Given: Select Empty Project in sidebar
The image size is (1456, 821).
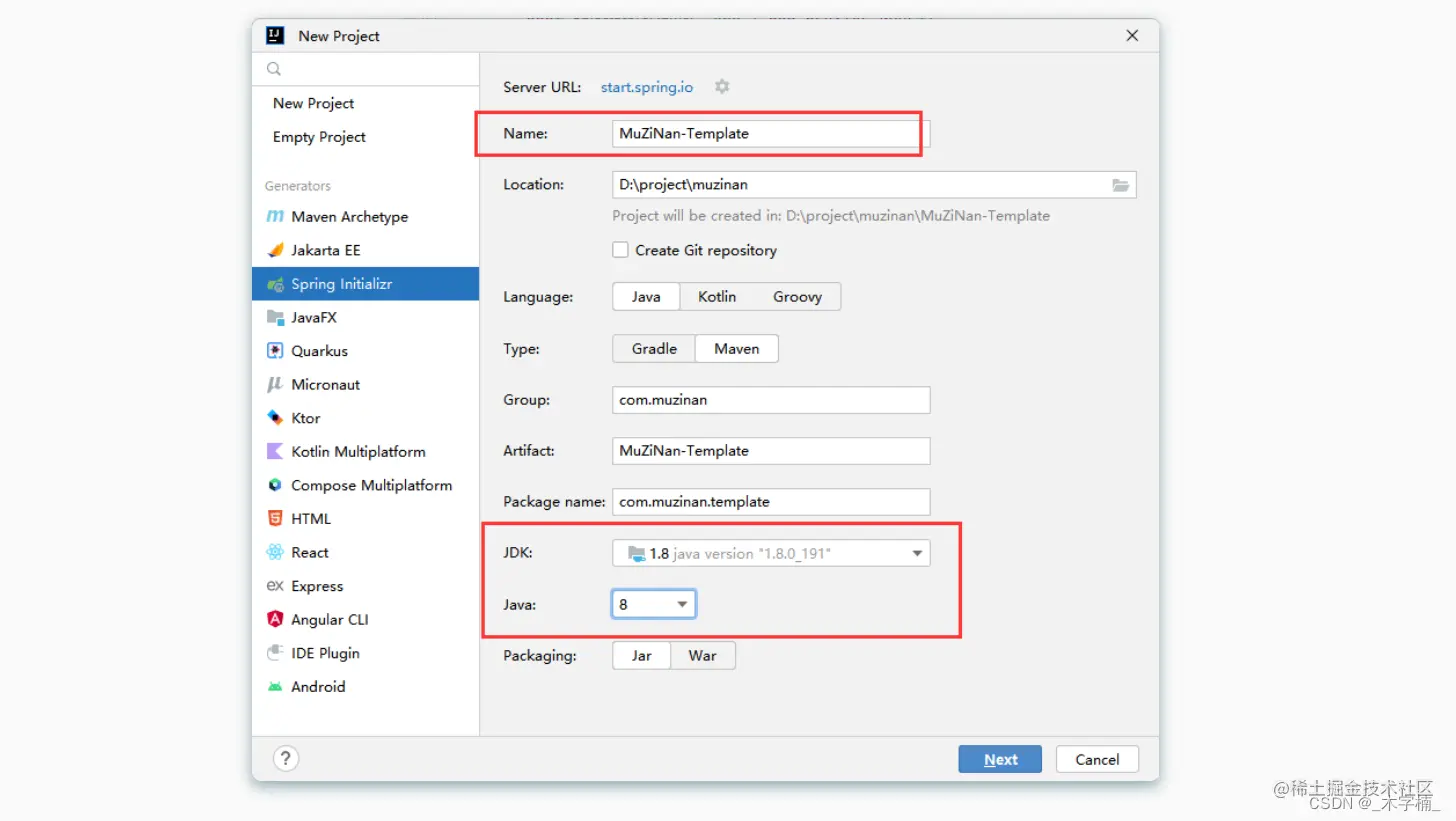Looking at the screenshot, I should 319,137.
